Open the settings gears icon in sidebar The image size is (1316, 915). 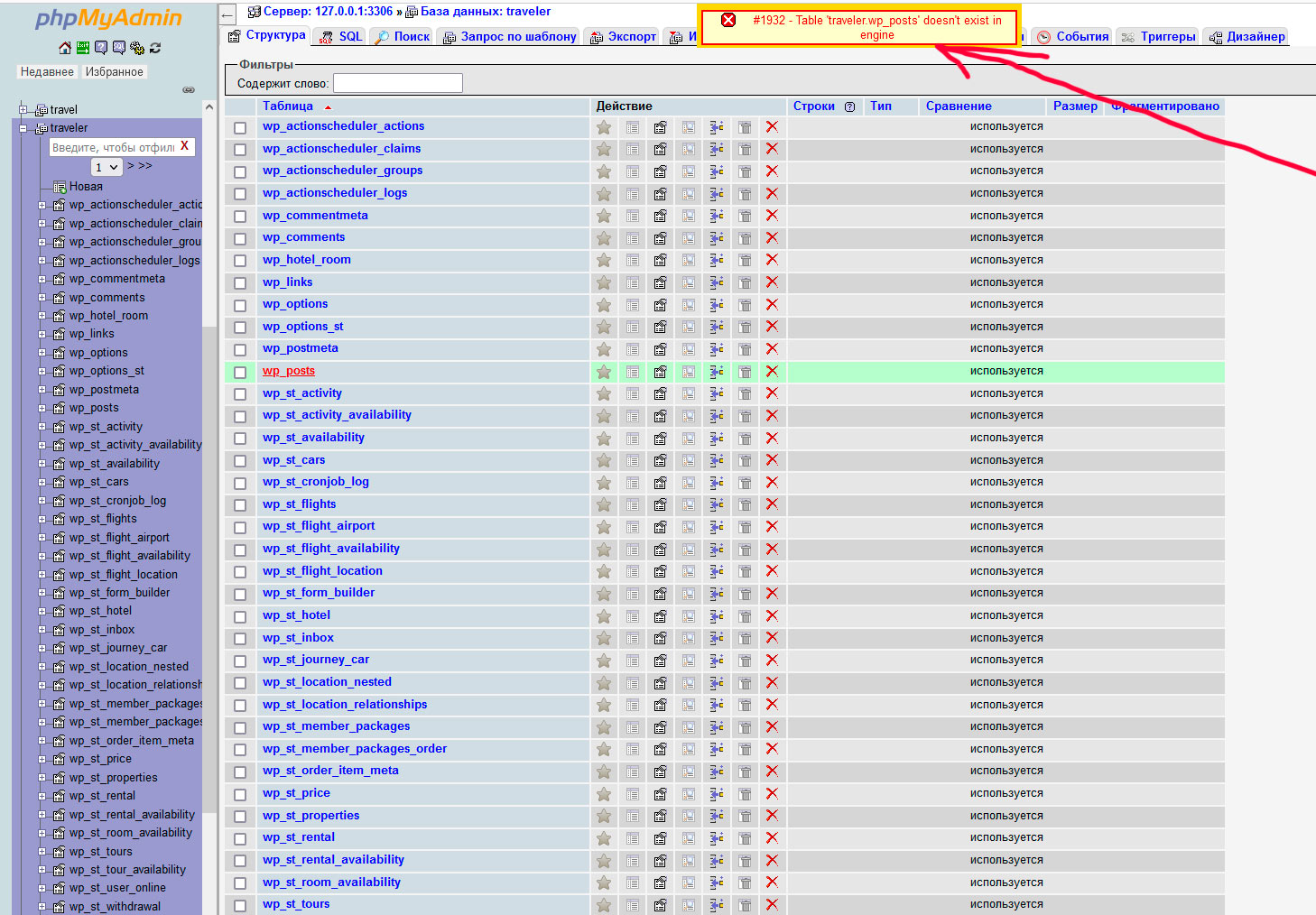point(137,48)
